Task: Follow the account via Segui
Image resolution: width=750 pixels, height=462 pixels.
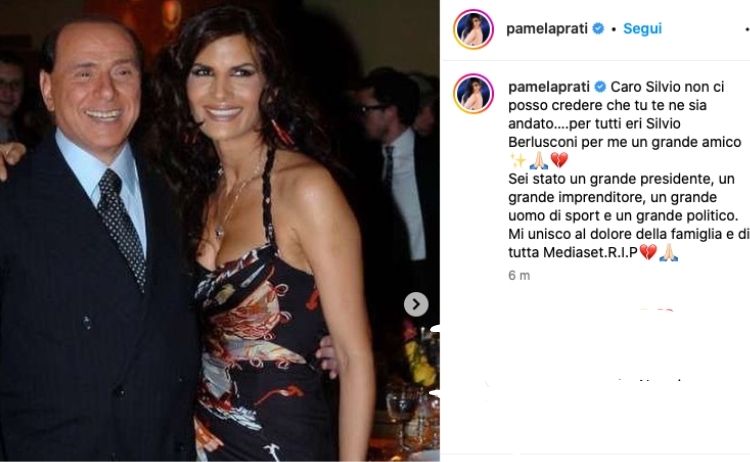Action: (642, 29)
